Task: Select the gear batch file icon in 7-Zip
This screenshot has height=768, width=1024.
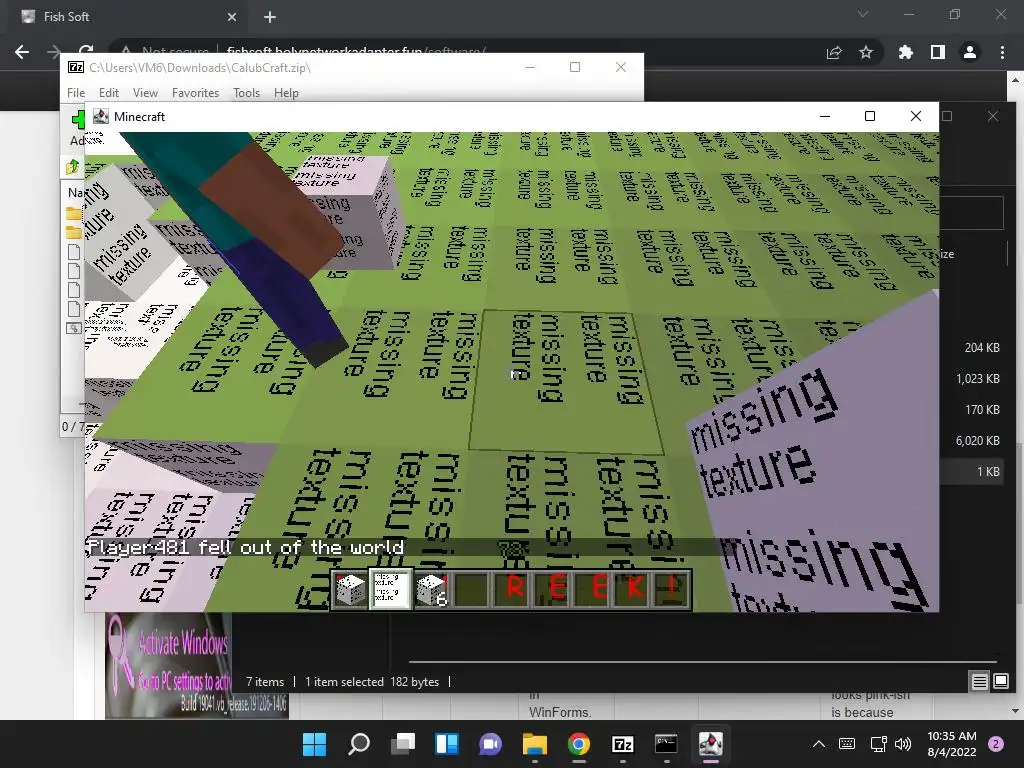Action: point(74,328)
